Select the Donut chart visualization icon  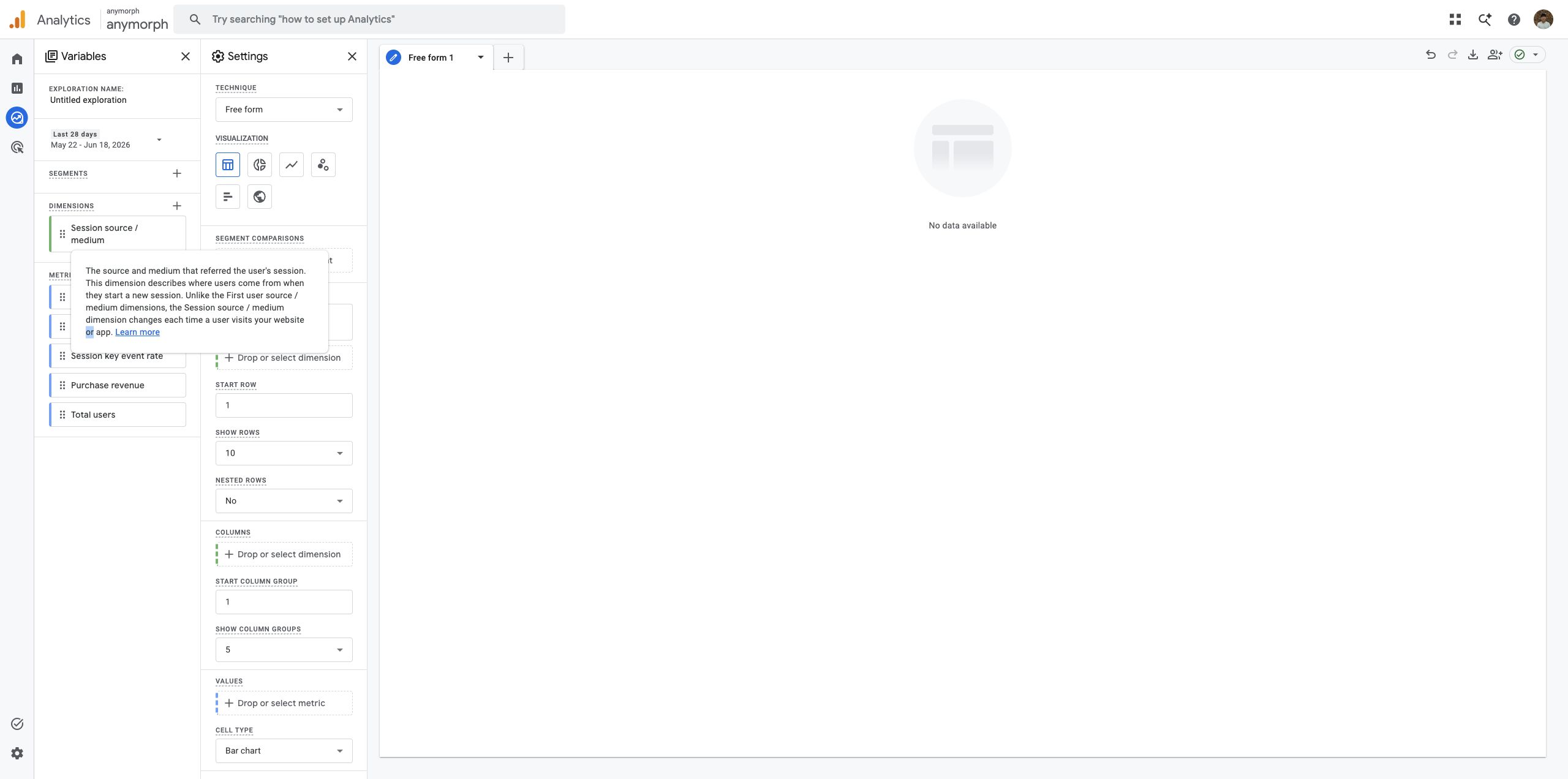pos(260,165)
